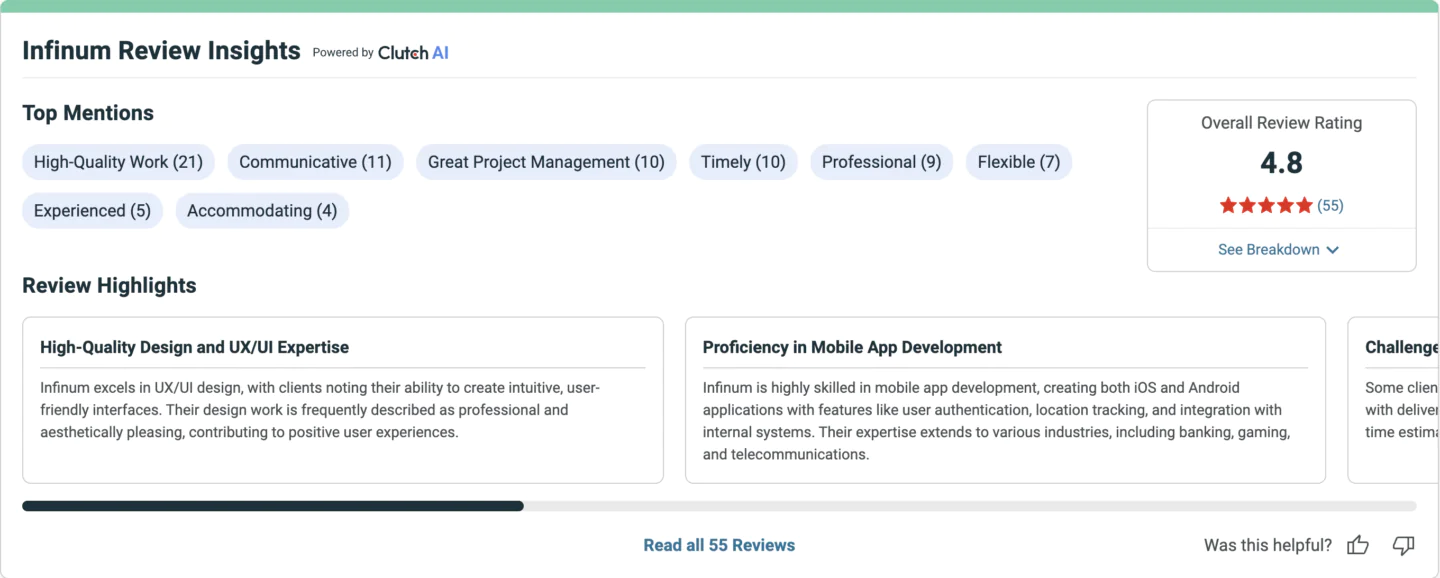This screenshot has width=1440, height=578.
Task: Select the High-Quality Work (21) tag
Action: point(118,162)
